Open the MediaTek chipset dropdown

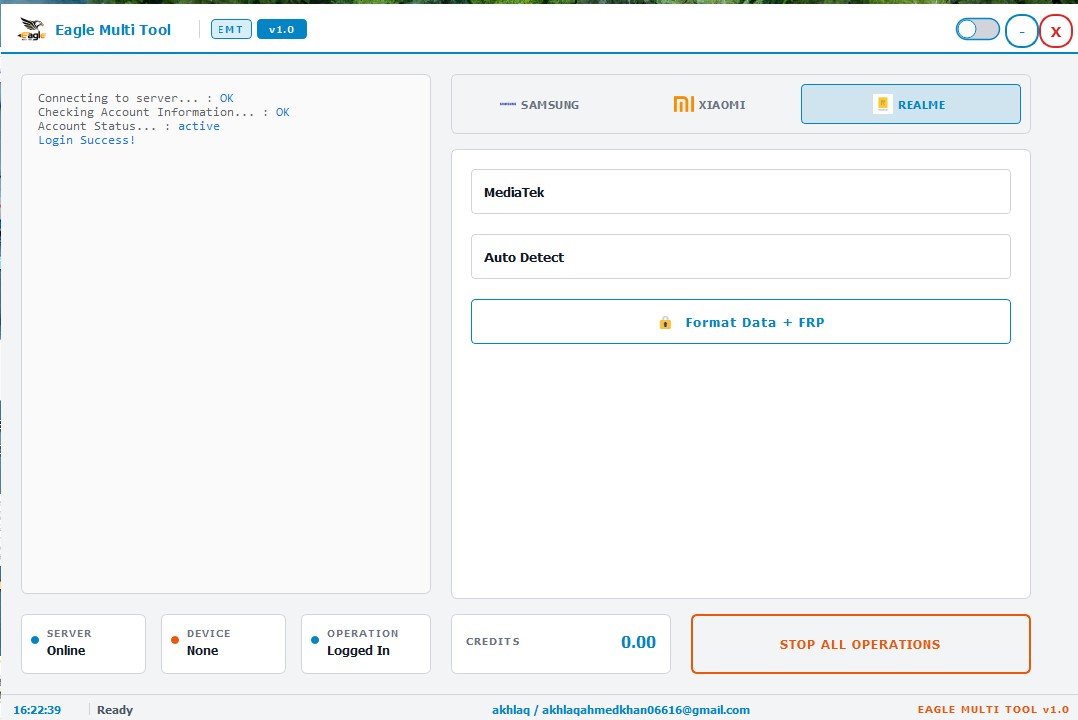740,192
